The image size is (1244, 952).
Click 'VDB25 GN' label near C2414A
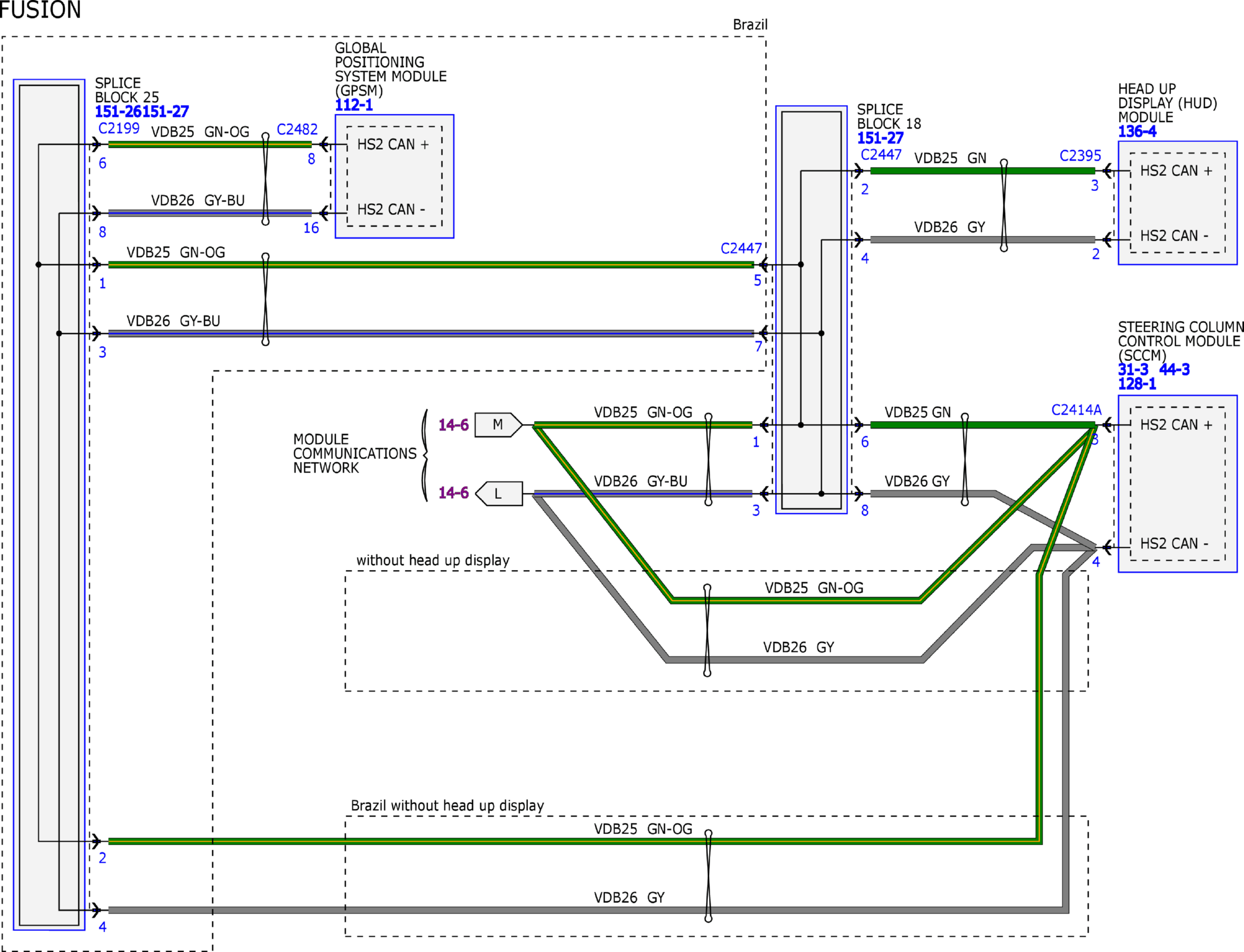click(x=918, y=412)
